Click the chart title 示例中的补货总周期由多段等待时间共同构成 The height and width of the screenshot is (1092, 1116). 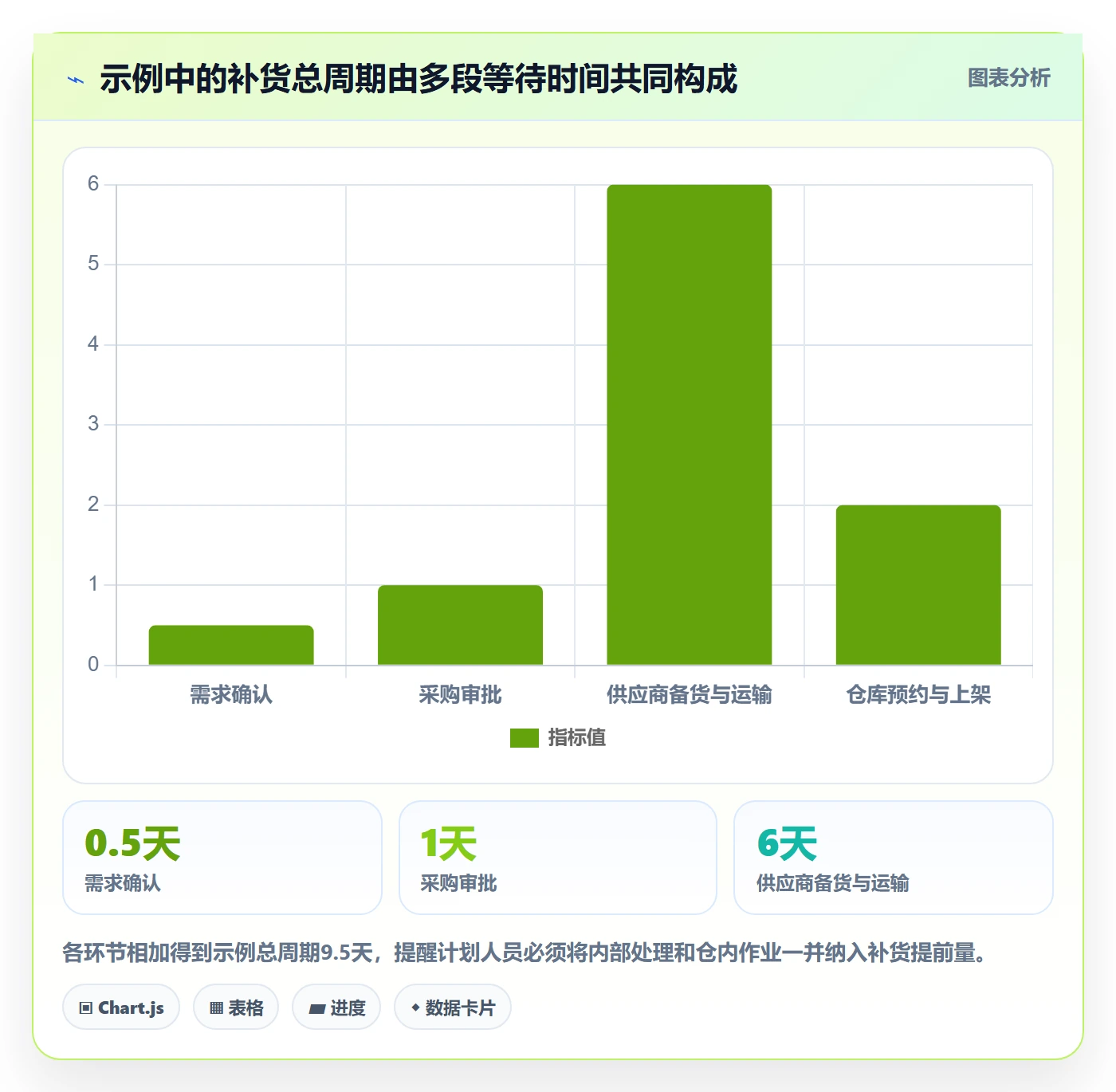418,79
